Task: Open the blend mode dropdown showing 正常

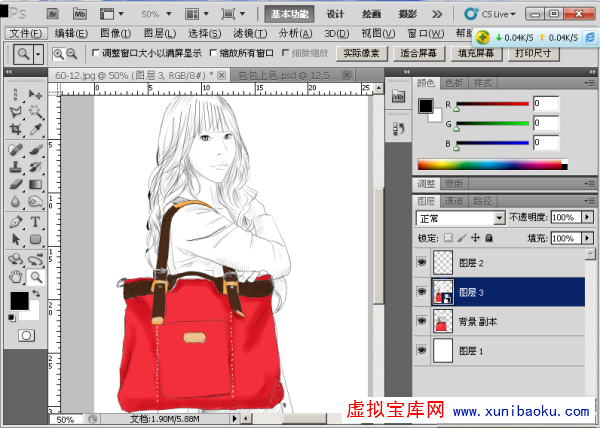Action: [x=460, y=217]
